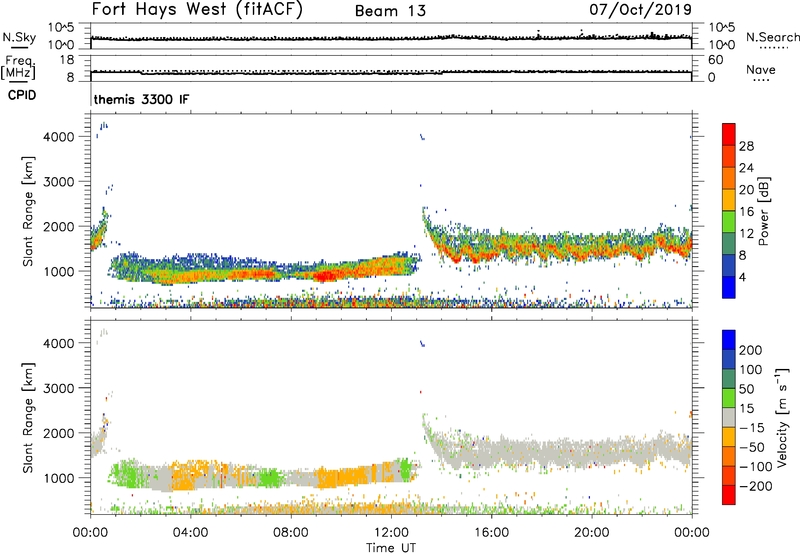
Task: Click the '16' tick on power colorbar
Action: pos(746,212)
